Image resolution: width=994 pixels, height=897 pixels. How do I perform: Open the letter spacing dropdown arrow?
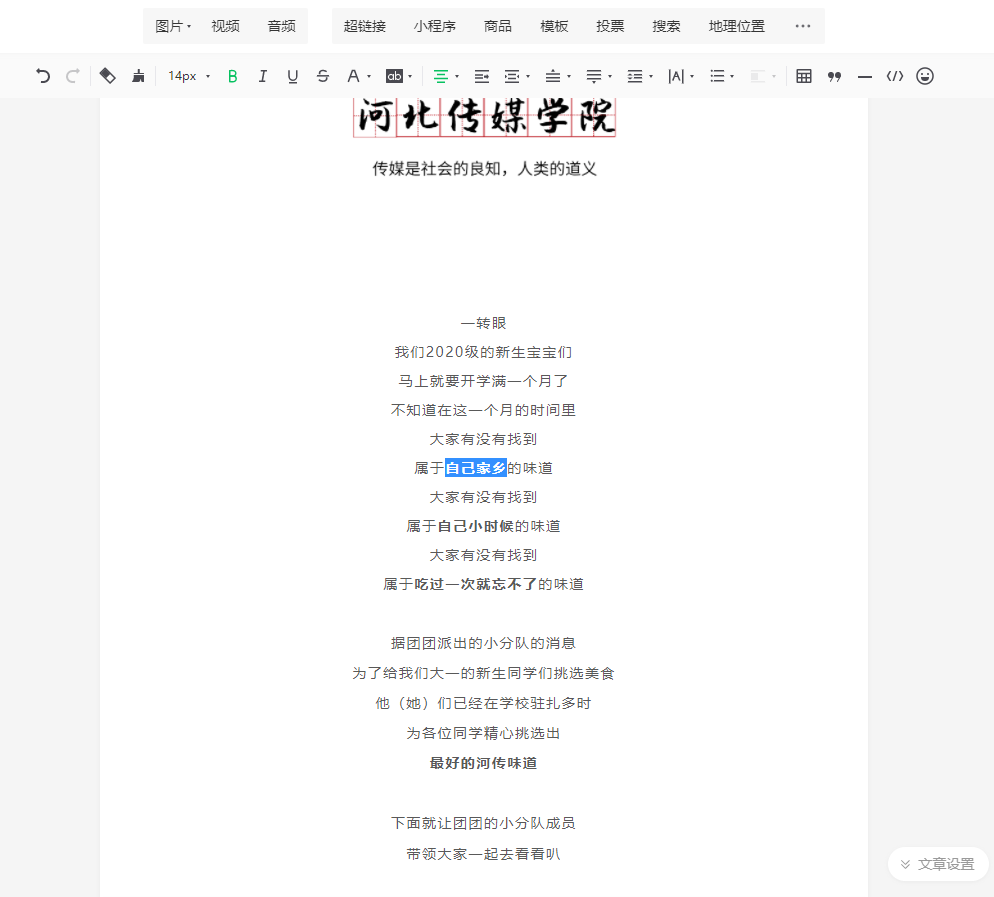(692, 77)
